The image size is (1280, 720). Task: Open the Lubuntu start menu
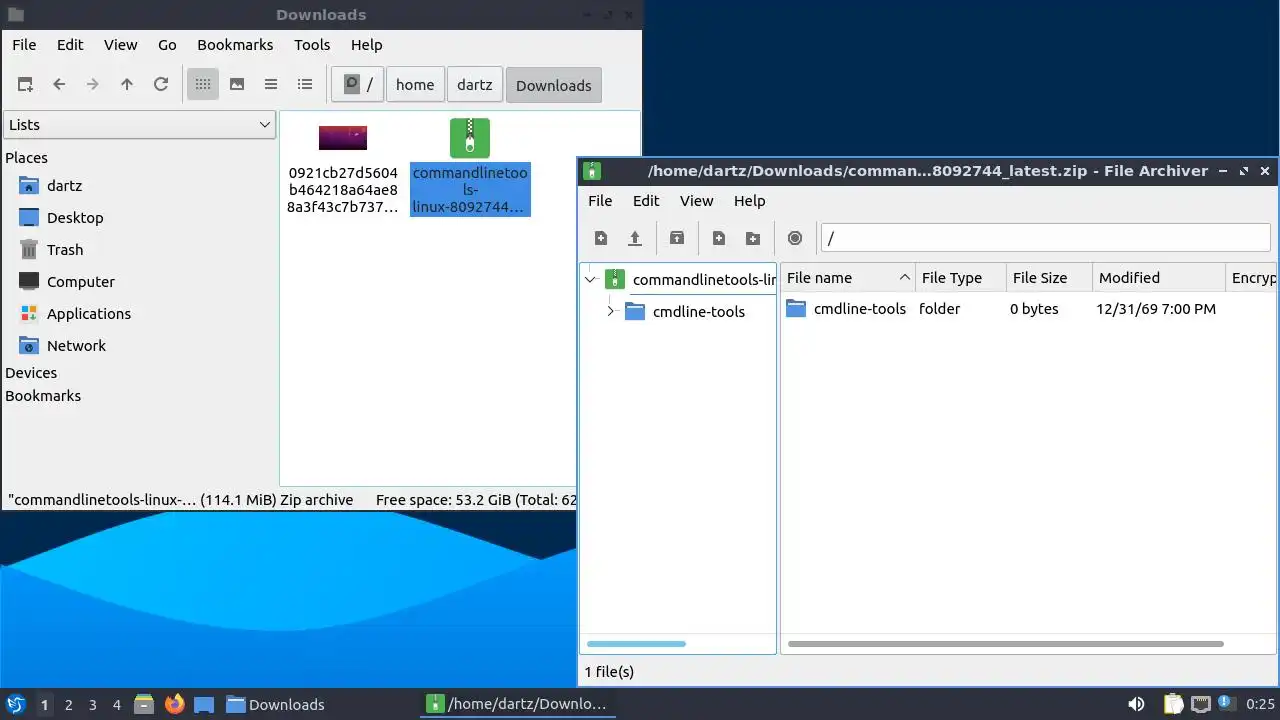pyautogui.click(x=15, y=704)
